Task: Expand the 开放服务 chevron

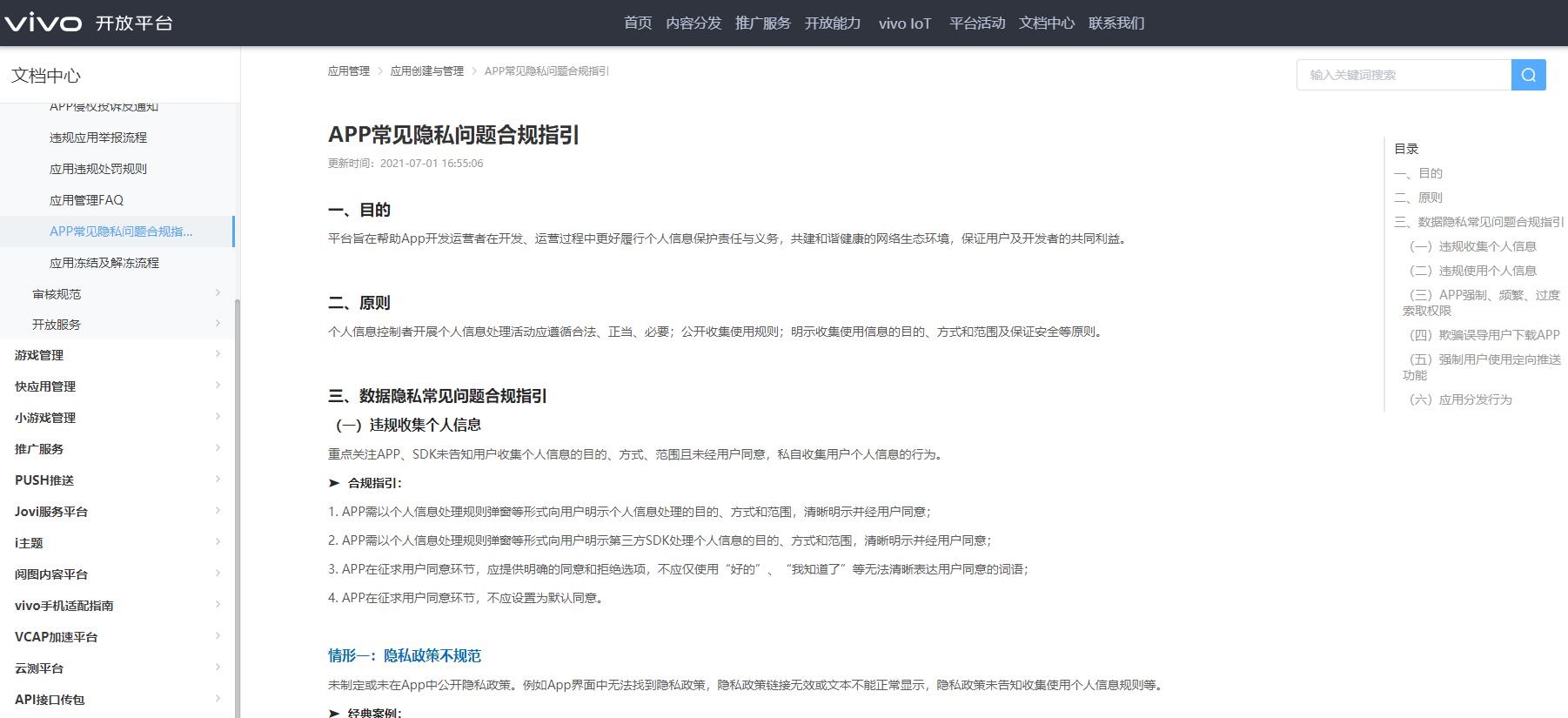Action: click(x=218, y=324)
